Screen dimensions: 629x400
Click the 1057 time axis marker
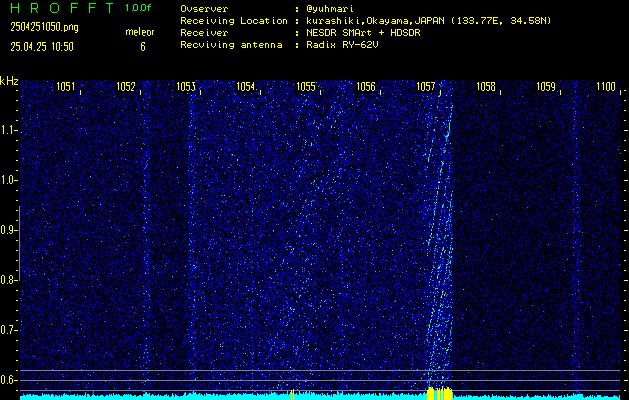click(426, 87)
